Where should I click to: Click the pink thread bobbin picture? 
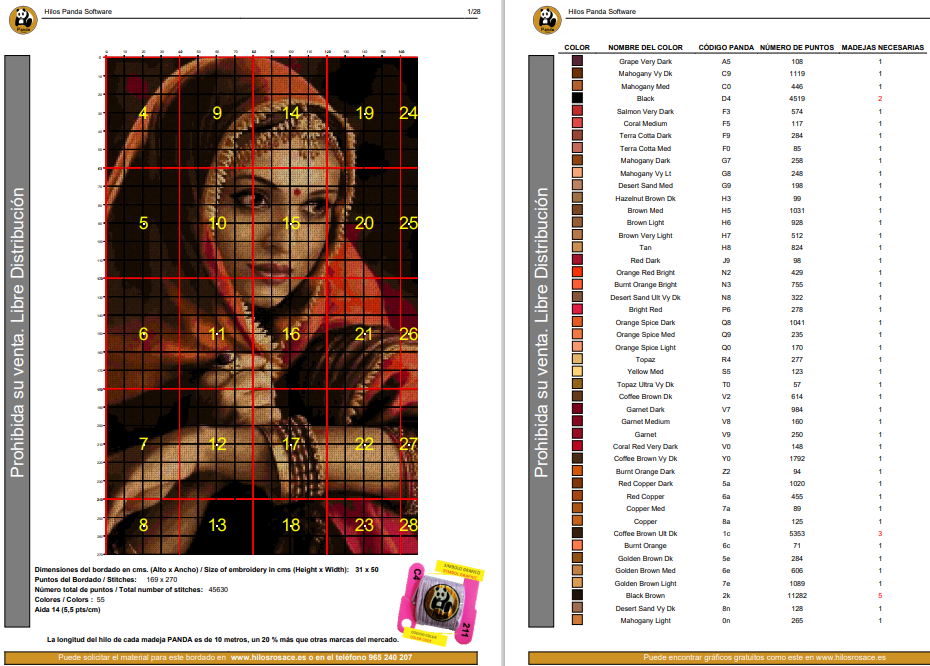click(440, 603)
